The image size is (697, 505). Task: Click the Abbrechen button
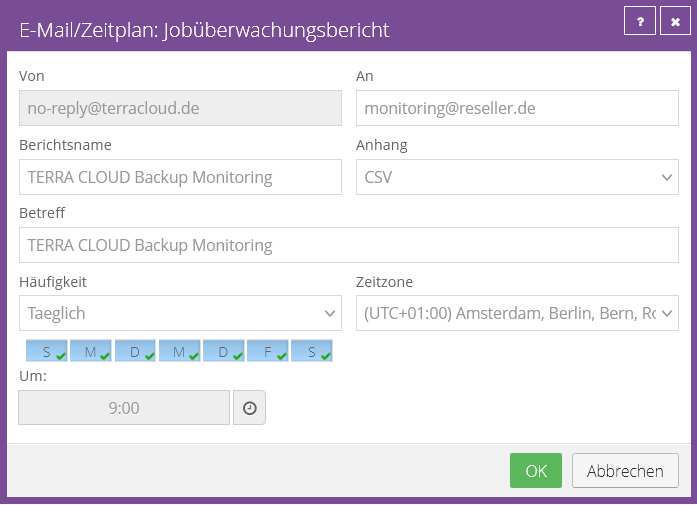(625, 470)
